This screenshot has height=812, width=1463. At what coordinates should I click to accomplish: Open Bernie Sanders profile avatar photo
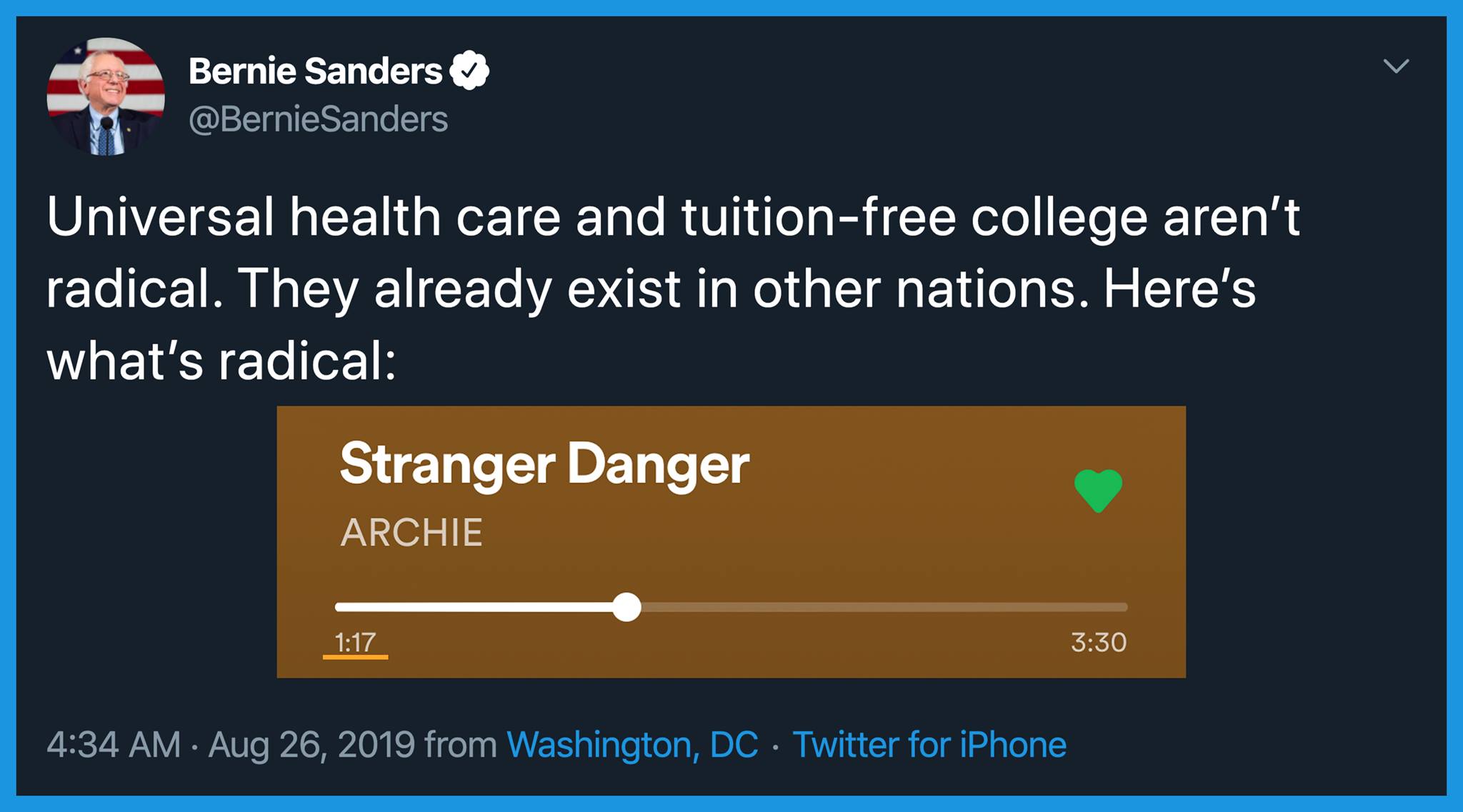coord(106,96)
